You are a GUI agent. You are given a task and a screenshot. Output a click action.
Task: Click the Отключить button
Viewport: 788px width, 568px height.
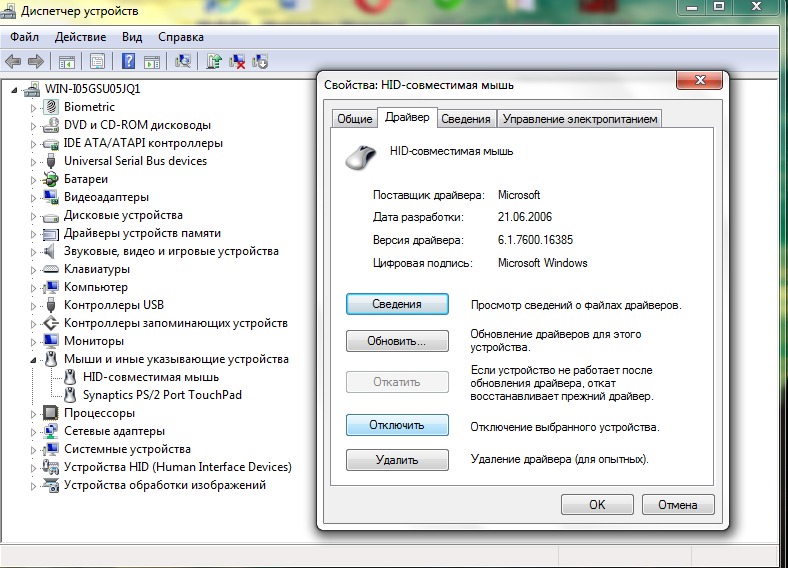pyautogui.click(x=397, y=425)
